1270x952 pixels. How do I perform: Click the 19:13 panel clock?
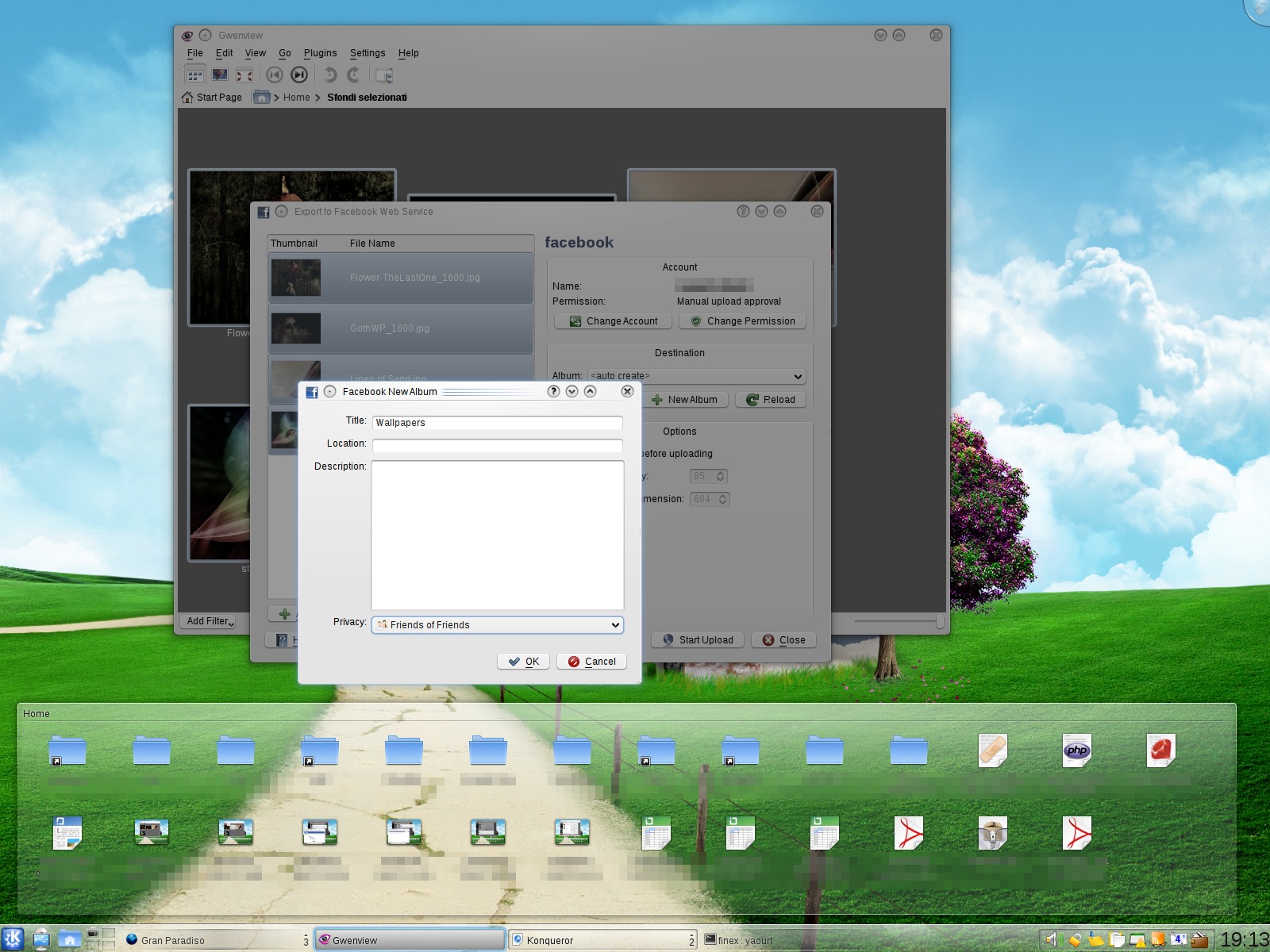click(x=1244, y=940)
